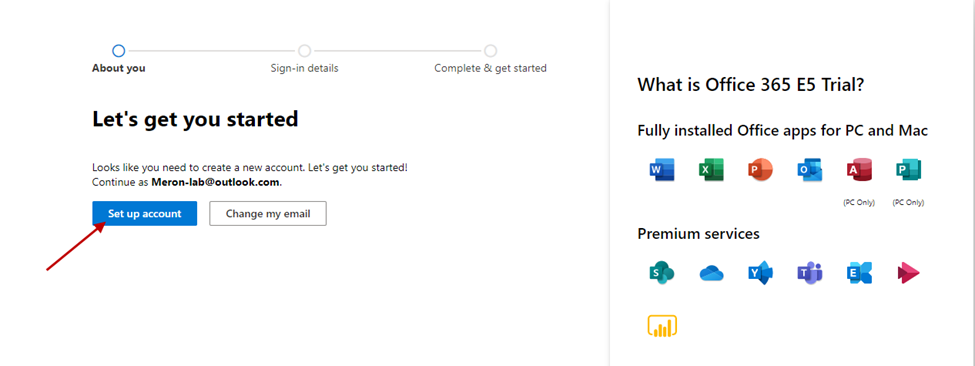Click the Complete & get started label
975x366 pixels.
491,68
